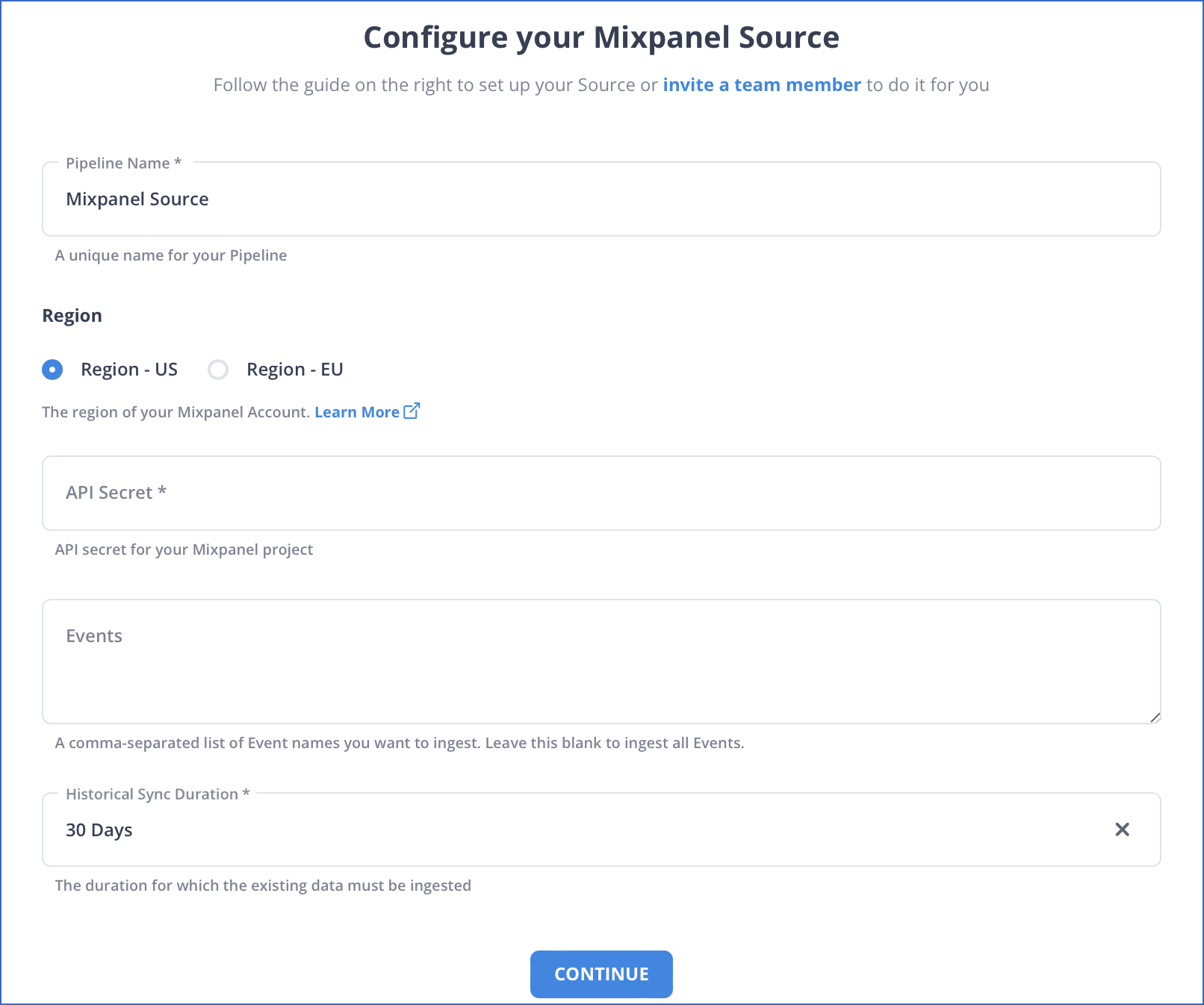Focus the API Secret input field

(x=523, y=493)
